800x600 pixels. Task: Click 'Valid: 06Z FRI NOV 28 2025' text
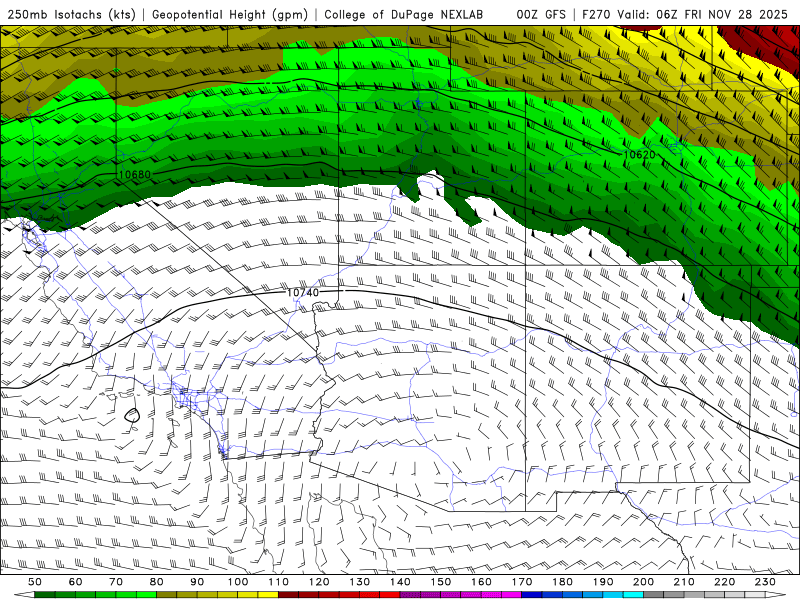(x=702, y=14)
